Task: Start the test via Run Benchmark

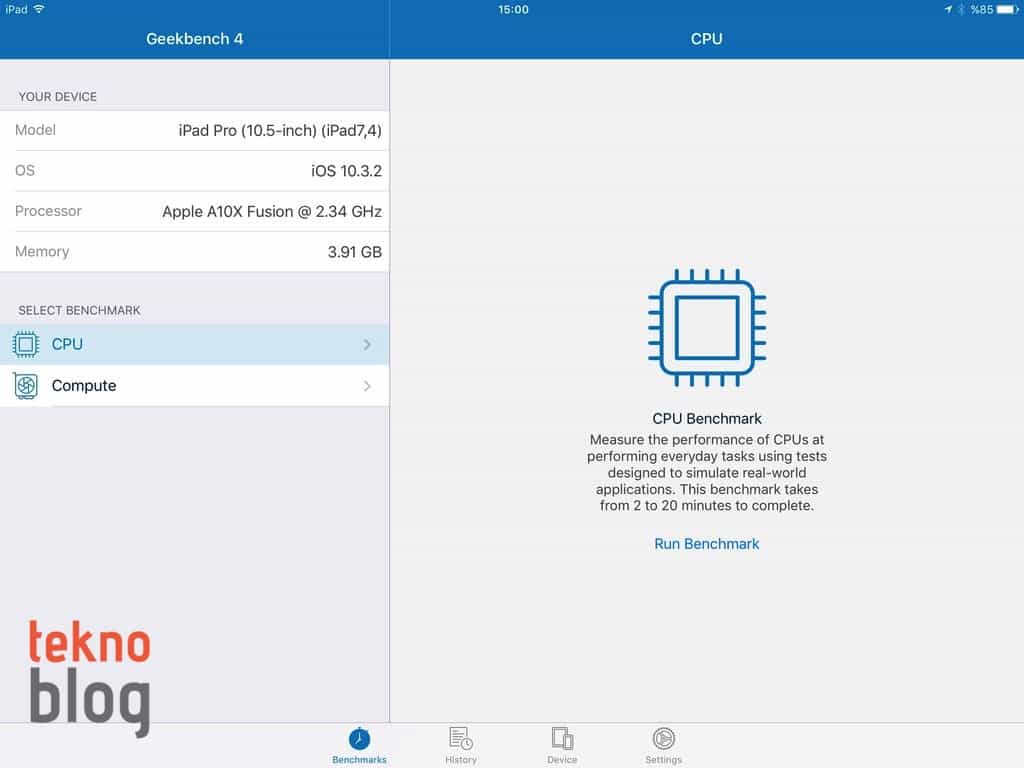Action: (x=706, y=544)
